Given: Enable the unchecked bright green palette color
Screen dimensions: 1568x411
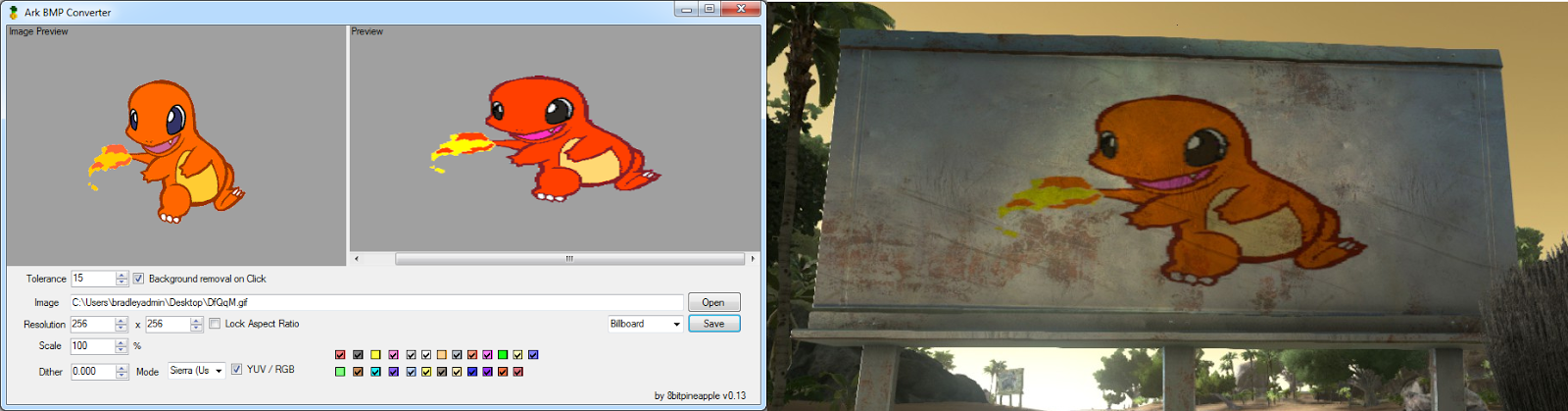Looking at the screenshot, I should 503,355.
